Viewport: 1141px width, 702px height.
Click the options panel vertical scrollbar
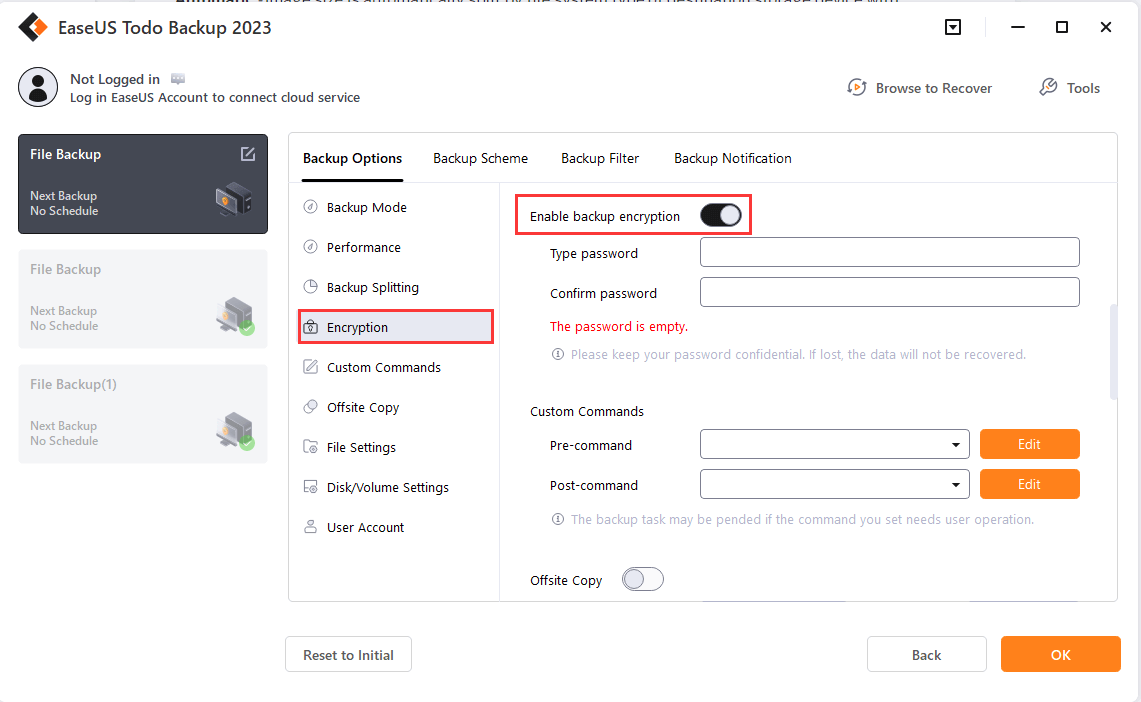coord(1113,352)
